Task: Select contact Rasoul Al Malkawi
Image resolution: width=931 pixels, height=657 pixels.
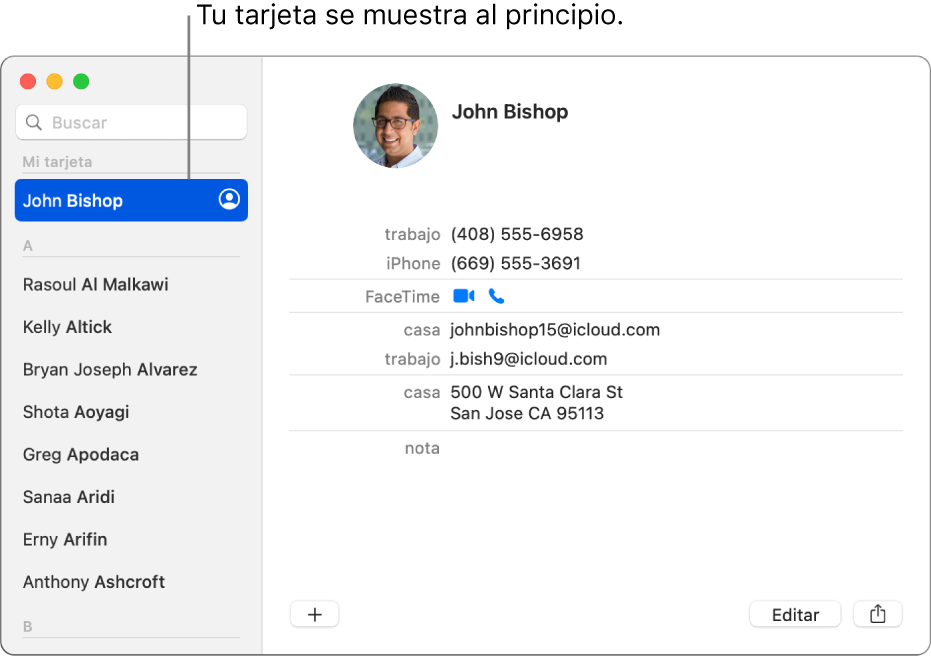Action: [x=95, y=284]
